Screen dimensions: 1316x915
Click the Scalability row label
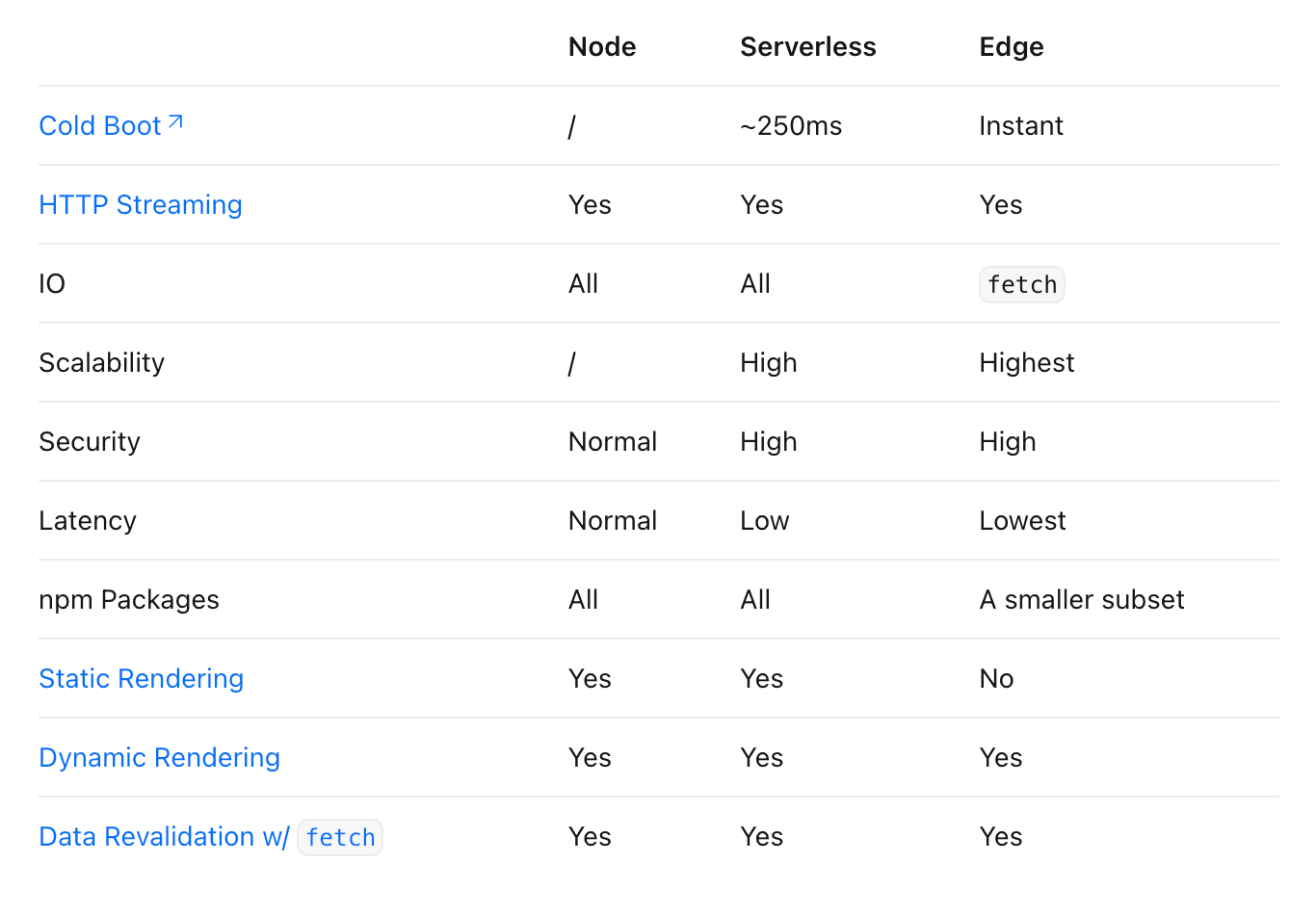click(101, 363)
